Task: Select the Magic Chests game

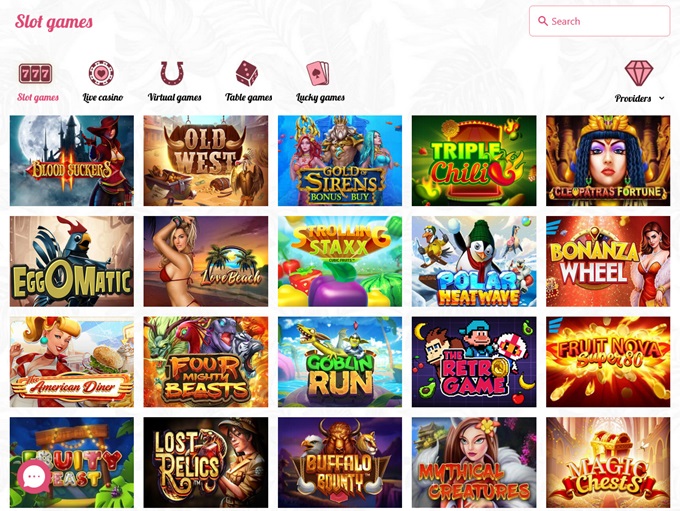Action: point(608,462)
